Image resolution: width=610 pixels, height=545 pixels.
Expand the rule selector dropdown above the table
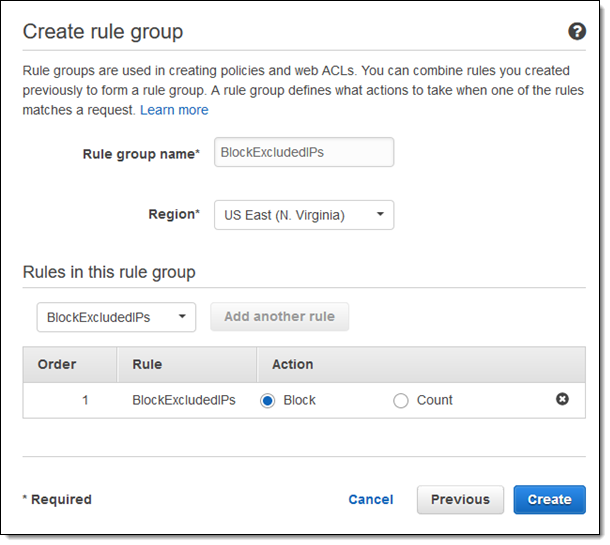[116, 317]
